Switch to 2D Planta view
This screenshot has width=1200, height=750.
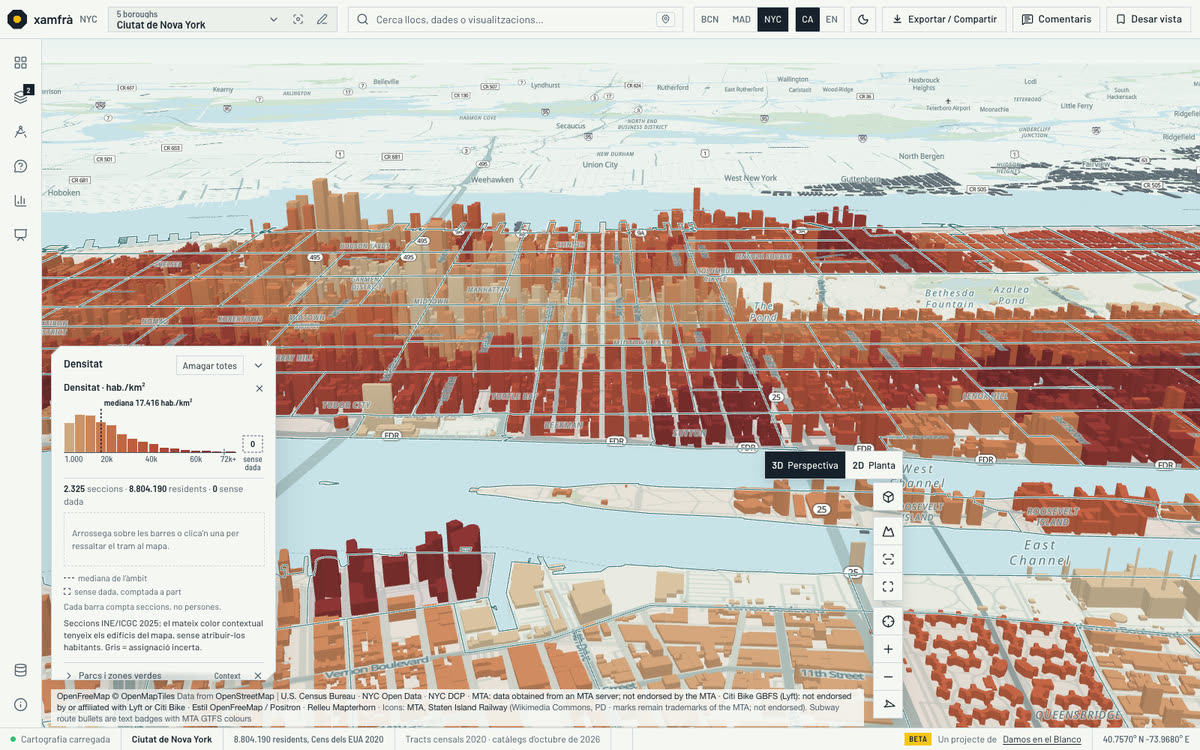[x=873, y=465]
